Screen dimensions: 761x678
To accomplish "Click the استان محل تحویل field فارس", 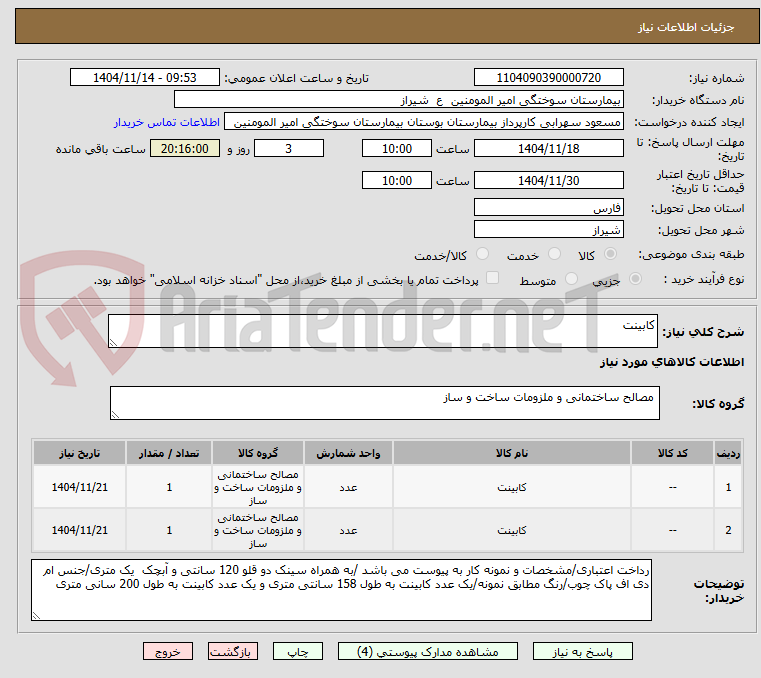I will [548, 208].
